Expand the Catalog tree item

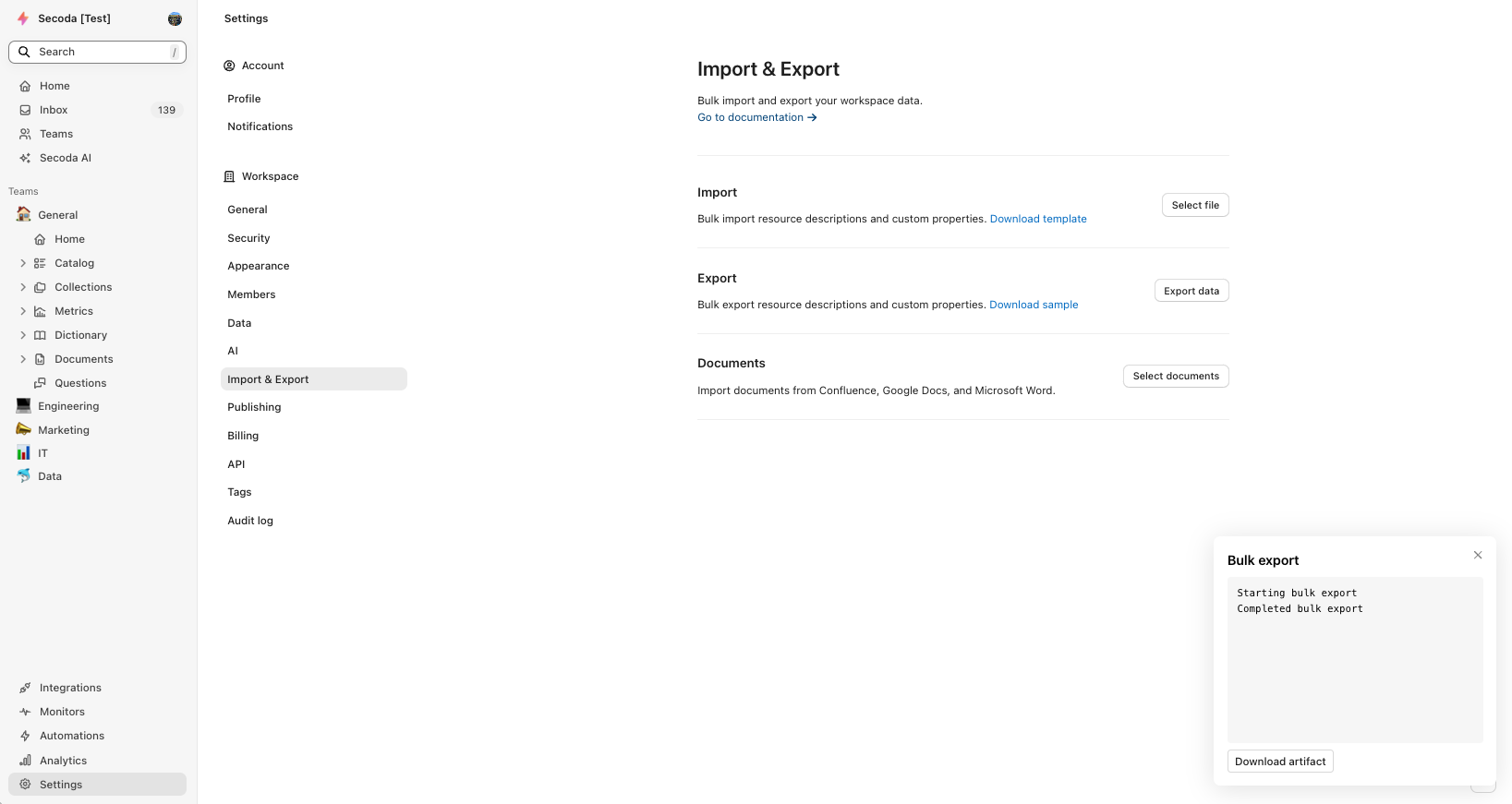pos(23,263)
